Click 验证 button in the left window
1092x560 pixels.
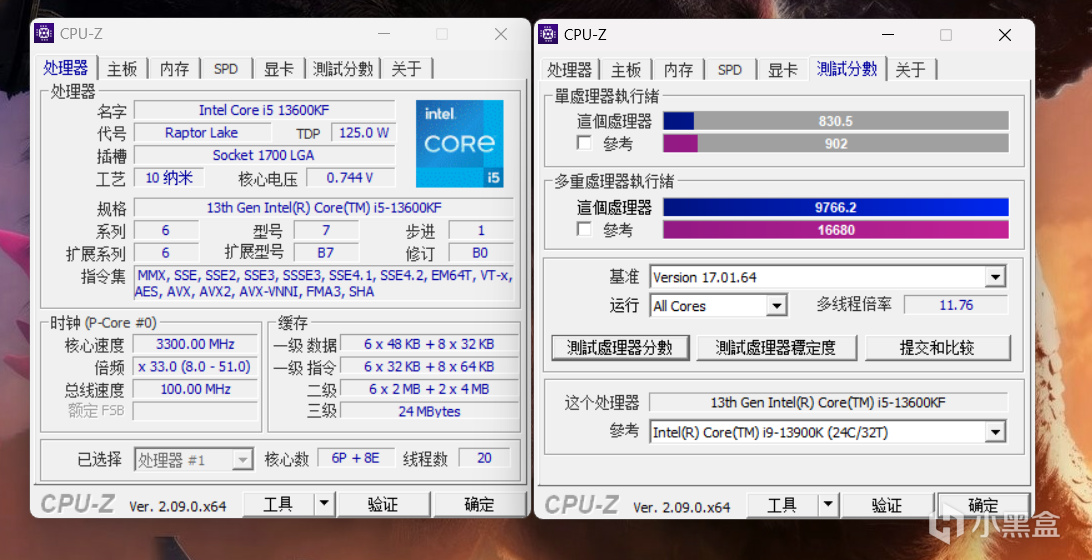382,504
